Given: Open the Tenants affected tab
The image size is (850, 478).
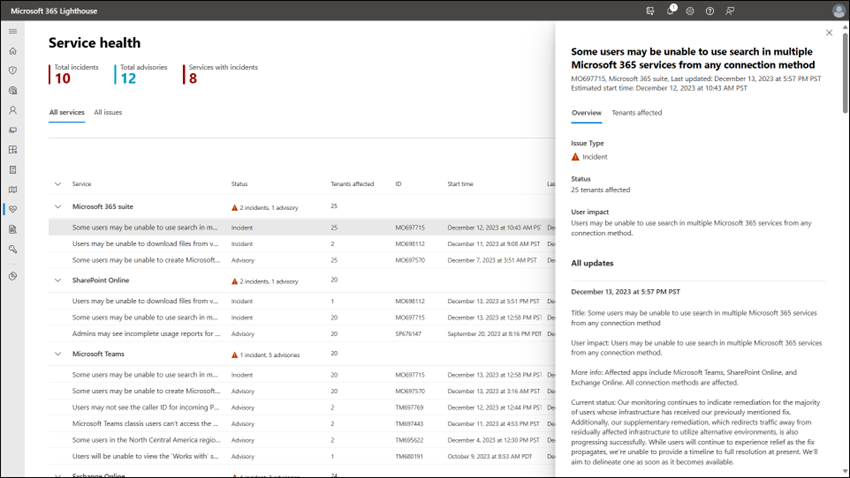Looking at the screenshot, I should pyautogui.click(x=636, y=113).
